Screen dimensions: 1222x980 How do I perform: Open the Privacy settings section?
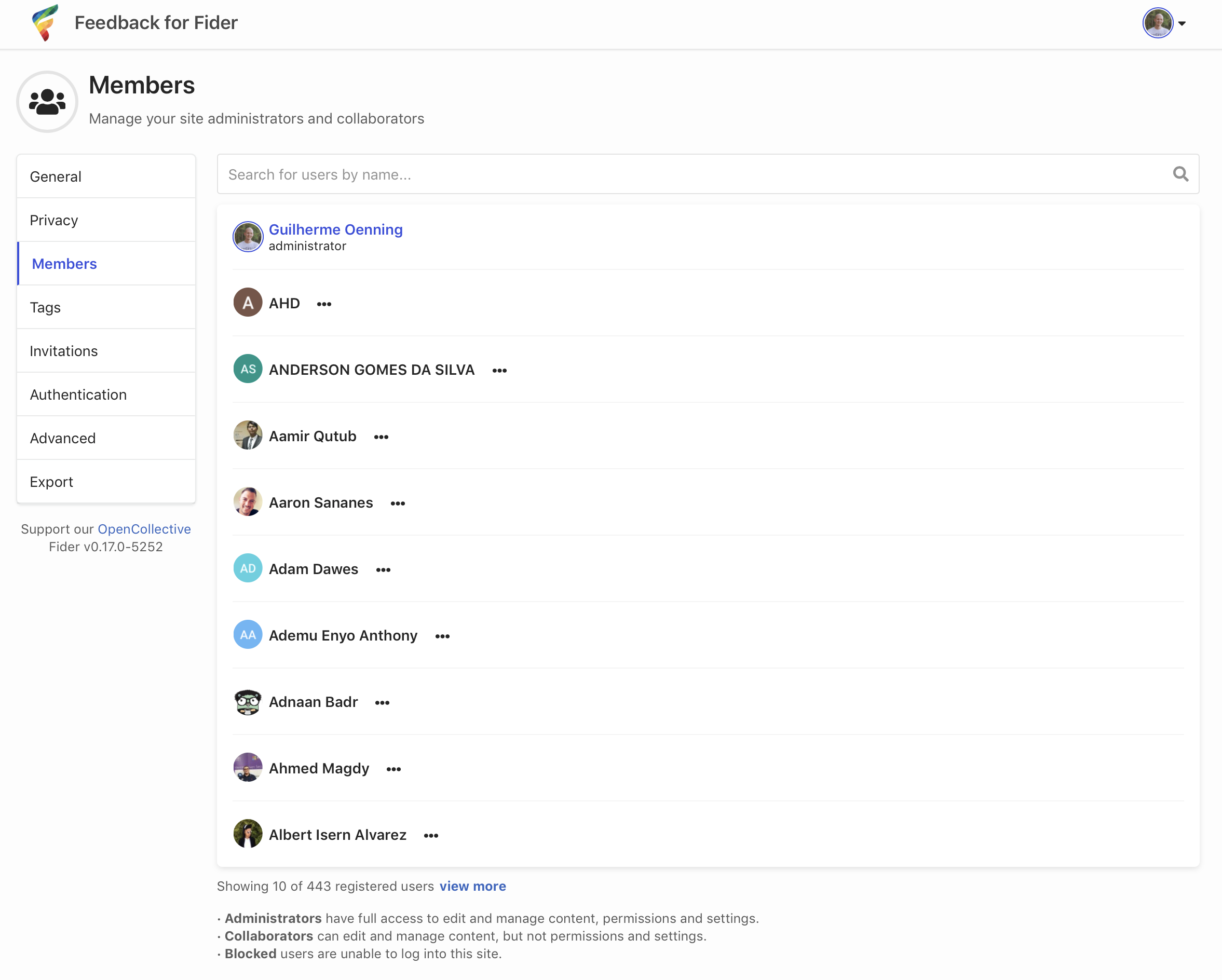pyautogui.click(x=106, y=221)
